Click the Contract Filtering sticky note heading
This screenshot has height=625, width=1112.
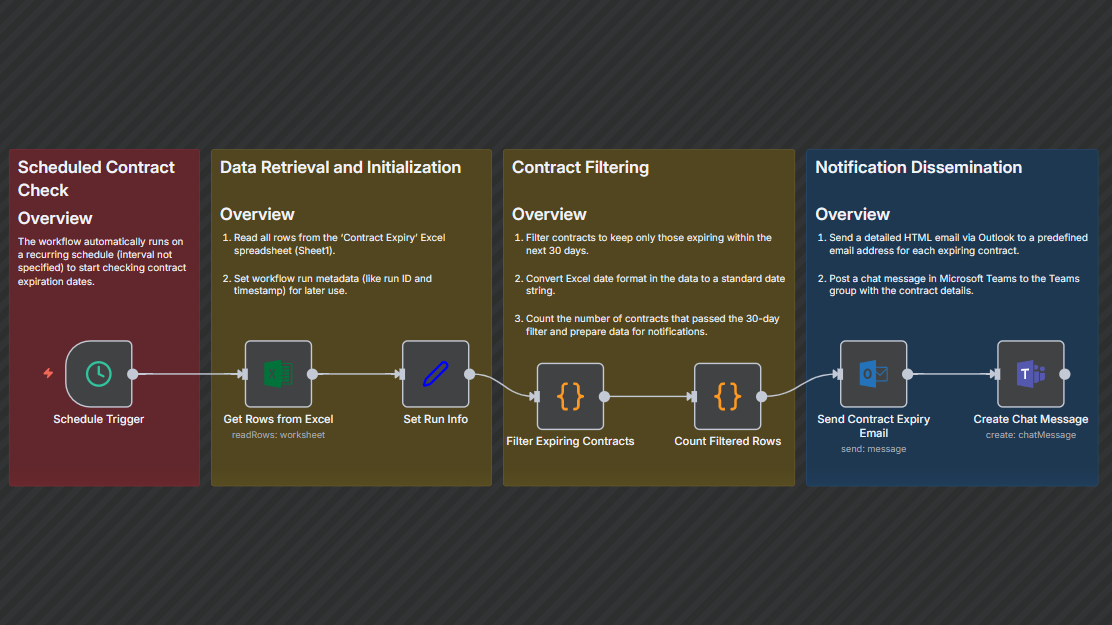[580, 167]
